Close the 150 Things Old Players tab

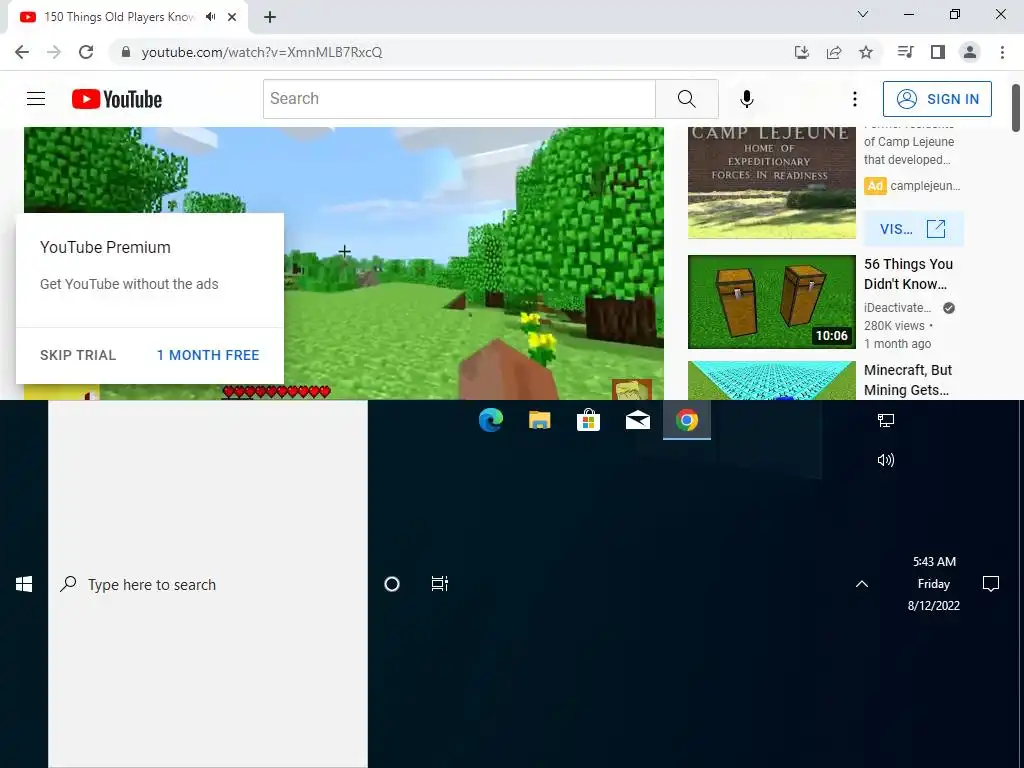pos(232,17)
